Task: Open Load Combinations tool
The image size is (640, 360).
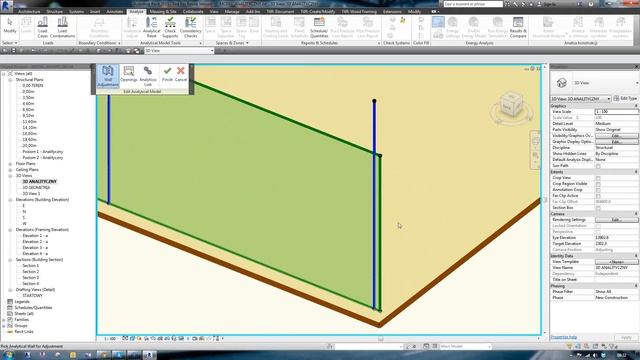Action: click(62, 27)
